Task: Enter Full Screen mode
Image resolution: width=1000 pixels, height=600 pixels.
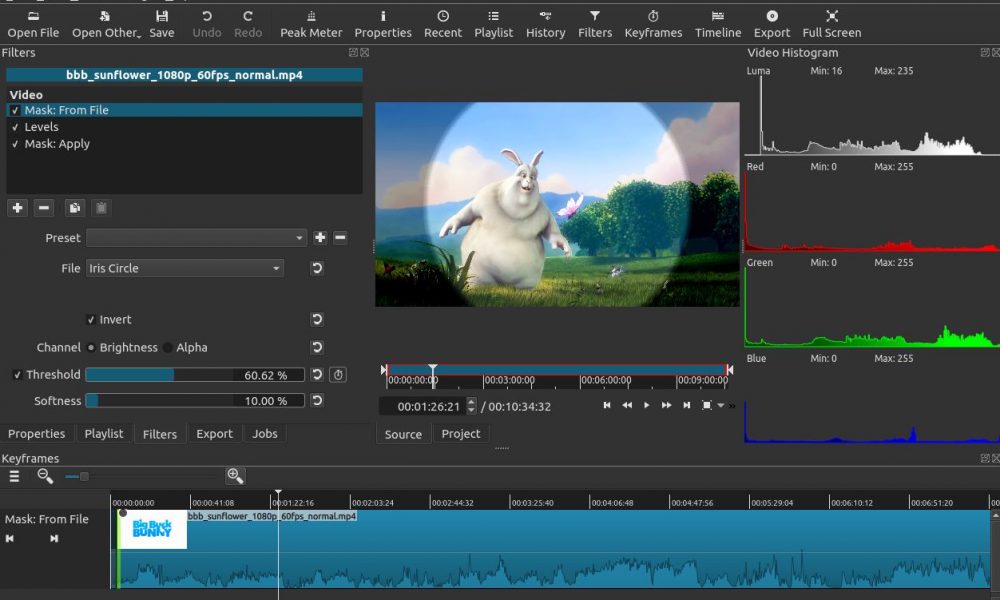Action: [x=832, y=24]
